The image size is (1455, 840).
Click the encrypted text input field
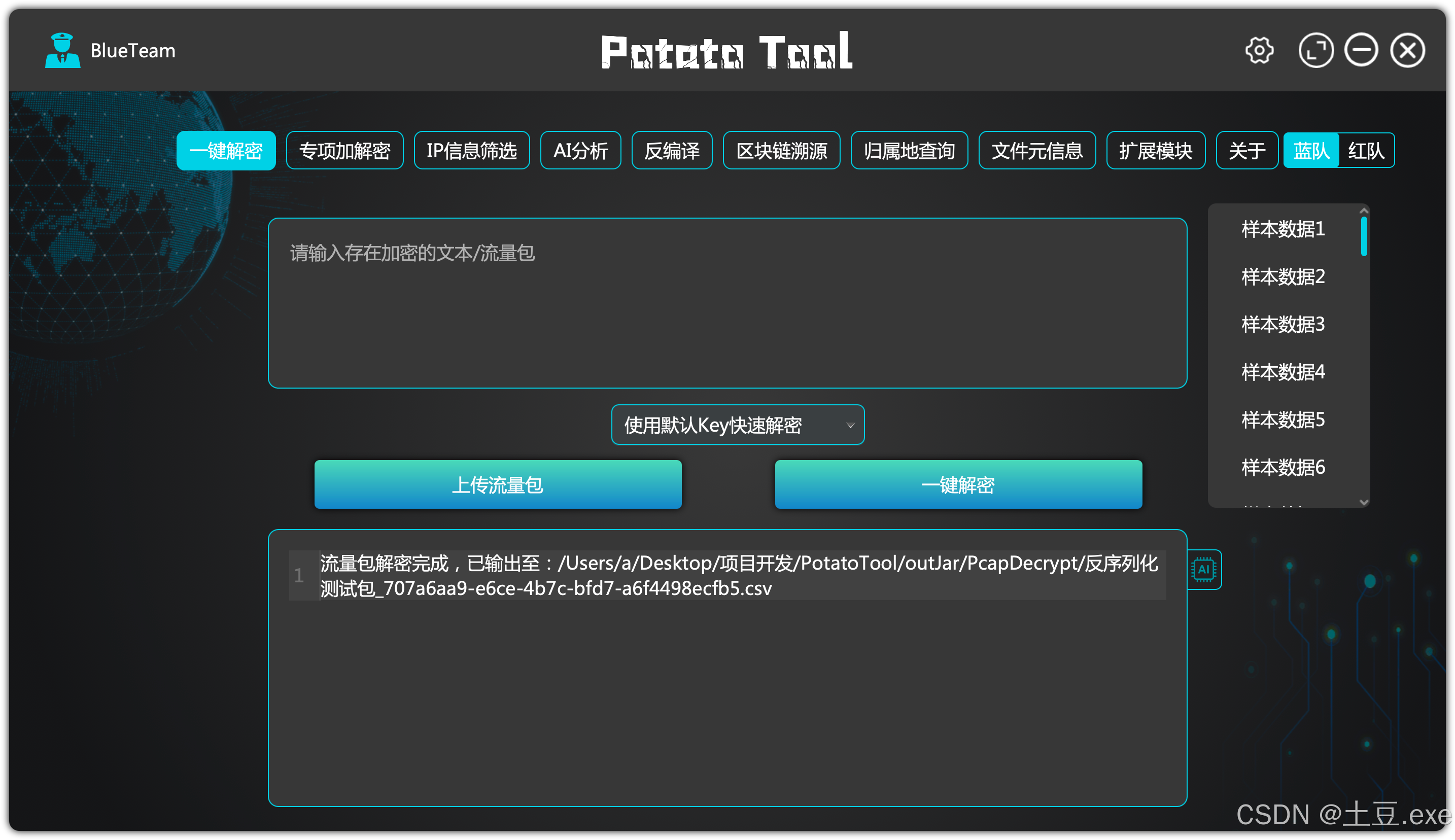727,303
